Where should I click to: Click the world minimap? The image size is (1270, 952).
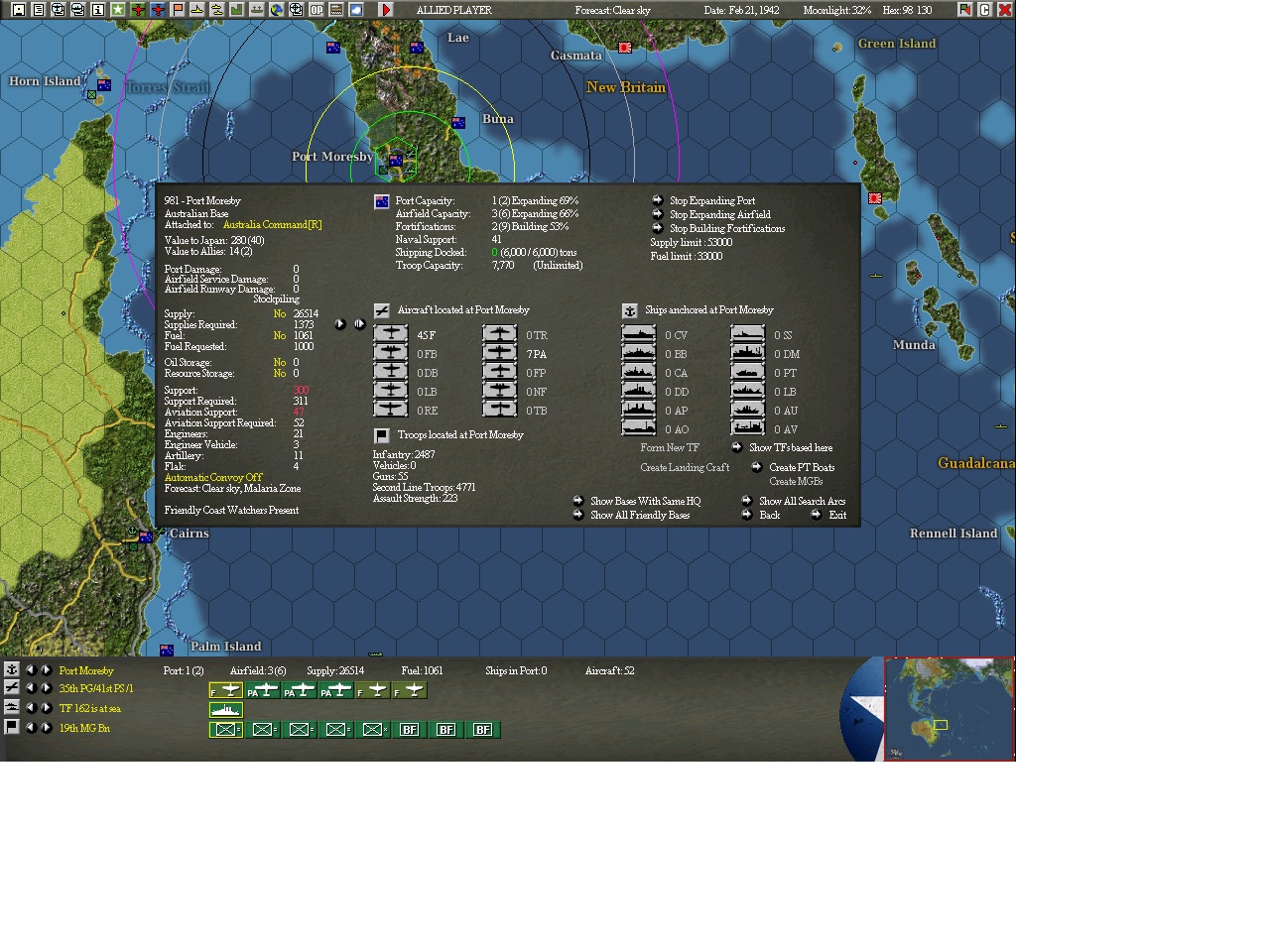[949, 708]
